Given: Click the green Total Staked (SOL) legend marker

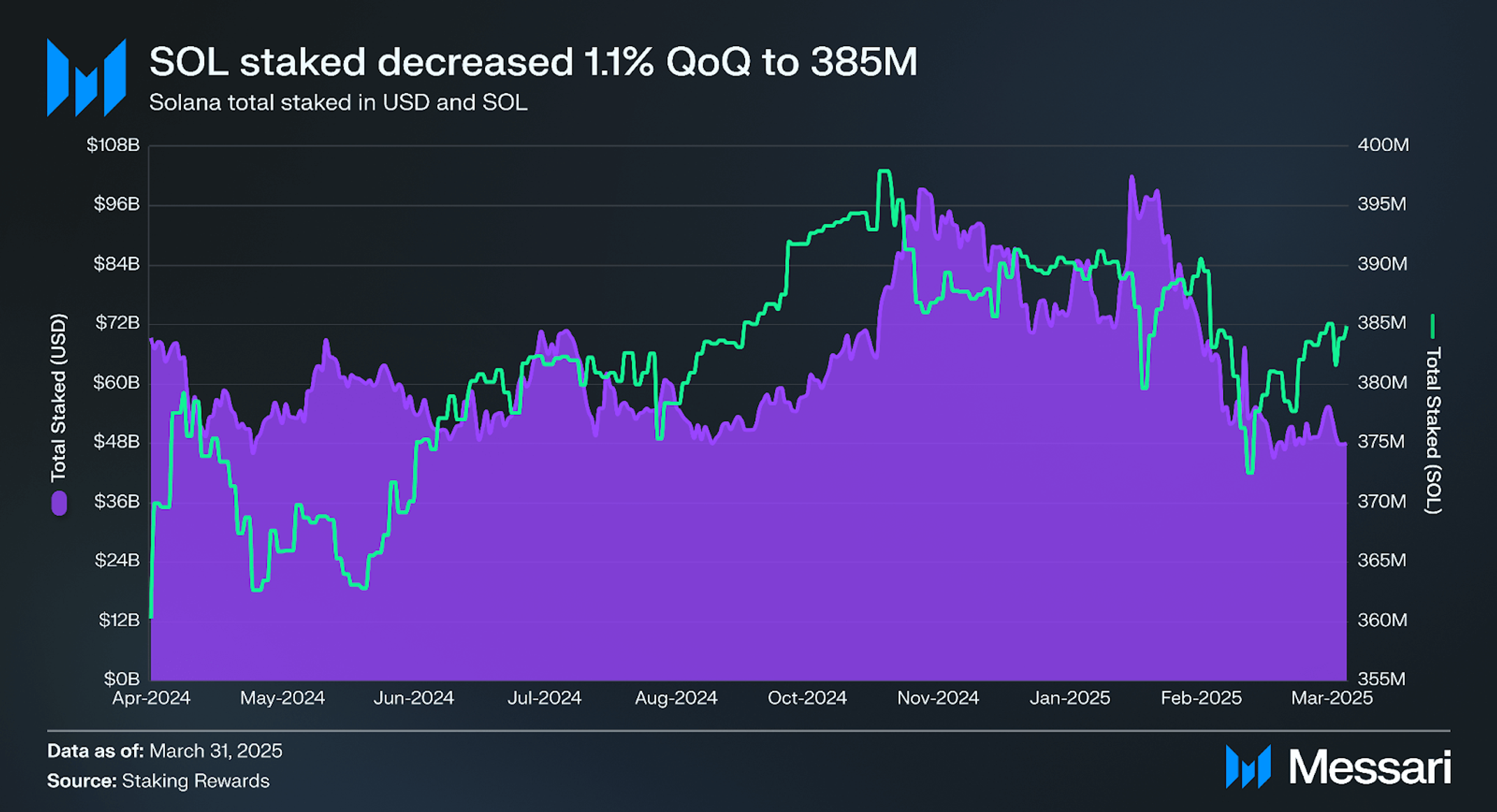Looking at the screenshot, I should (x=1433, y=326).
